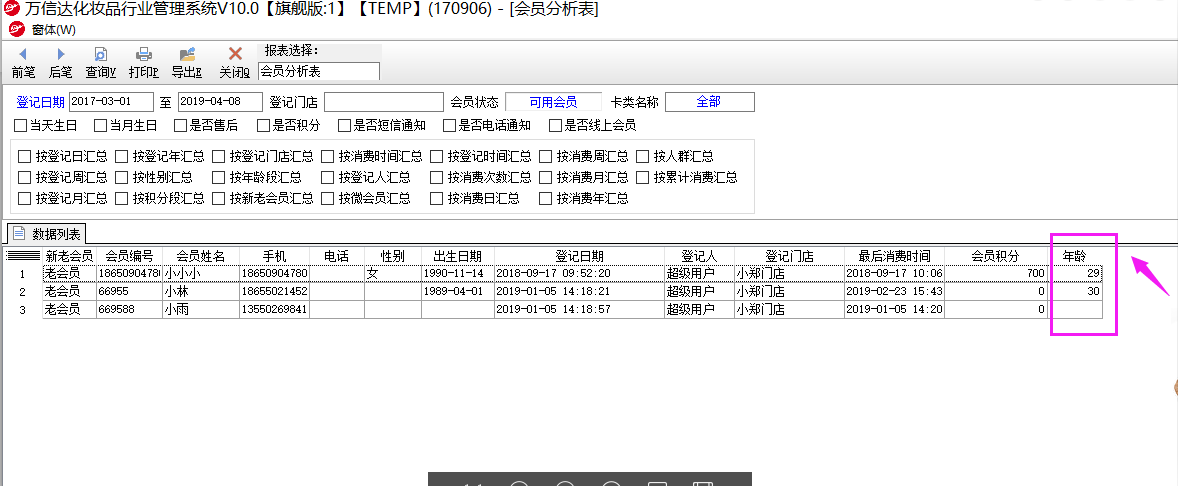
Task: Check 按性别汇总 option
Action: 122,177
